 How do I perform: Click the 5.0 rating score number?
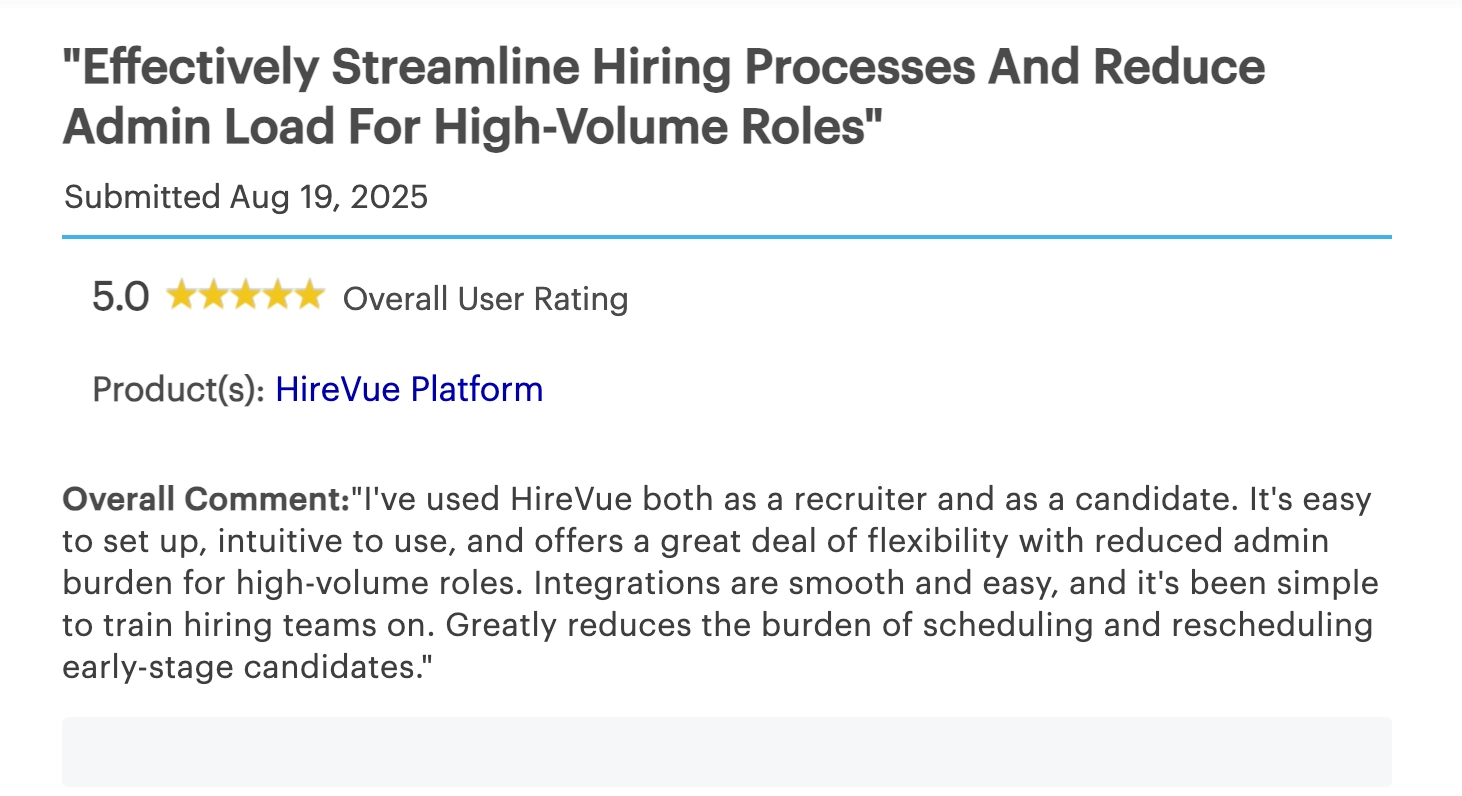121,297
